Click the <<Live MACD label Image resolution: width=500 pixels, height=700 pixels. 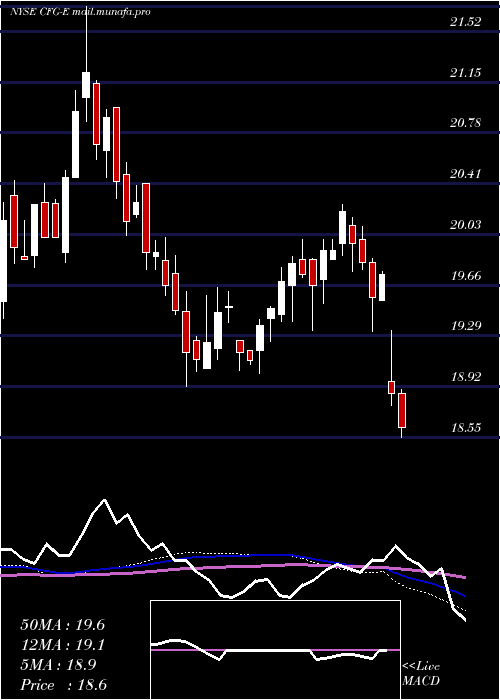[x=421, y=674]
